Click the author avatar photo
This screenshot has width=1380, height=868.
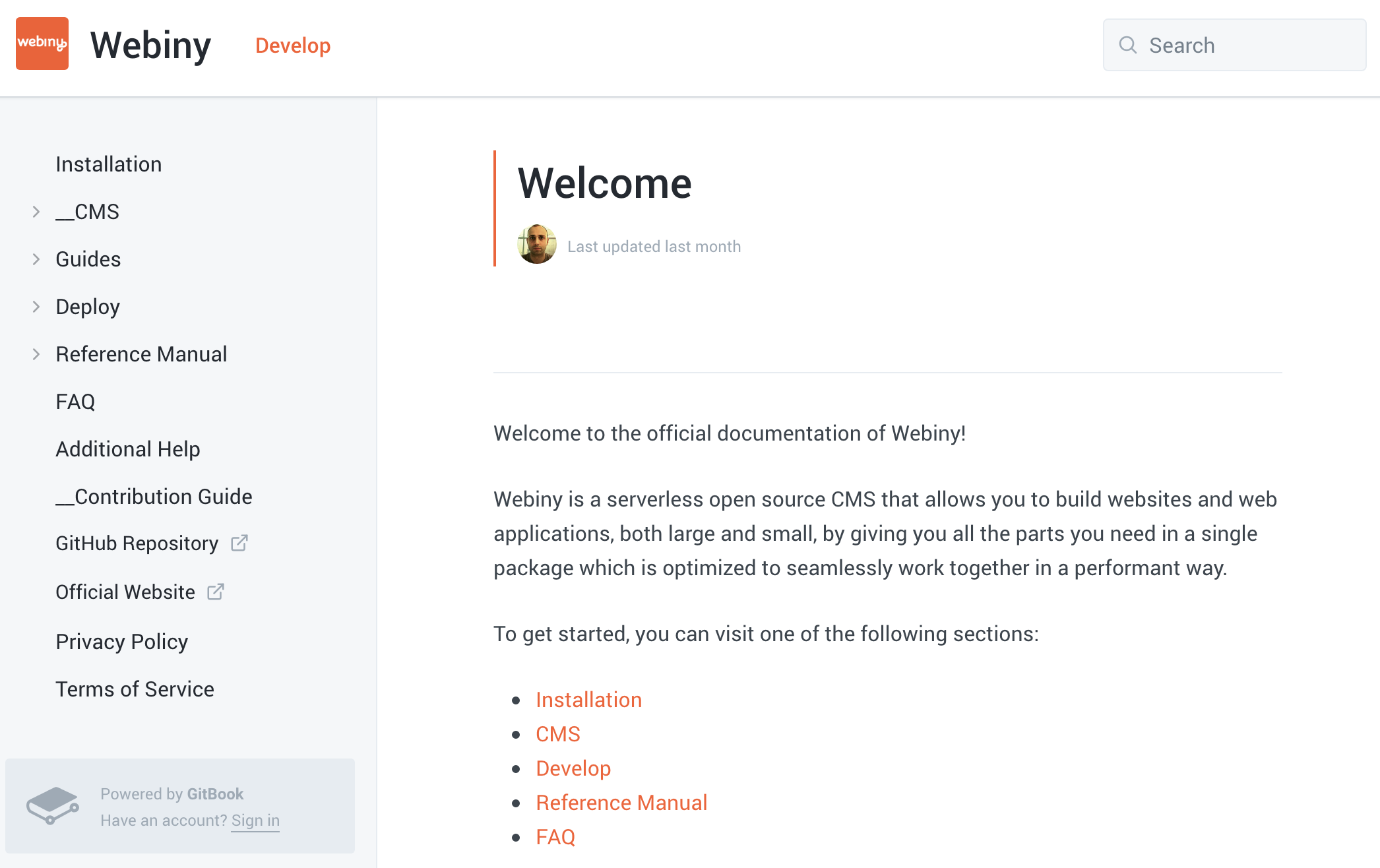pos(536,245)
